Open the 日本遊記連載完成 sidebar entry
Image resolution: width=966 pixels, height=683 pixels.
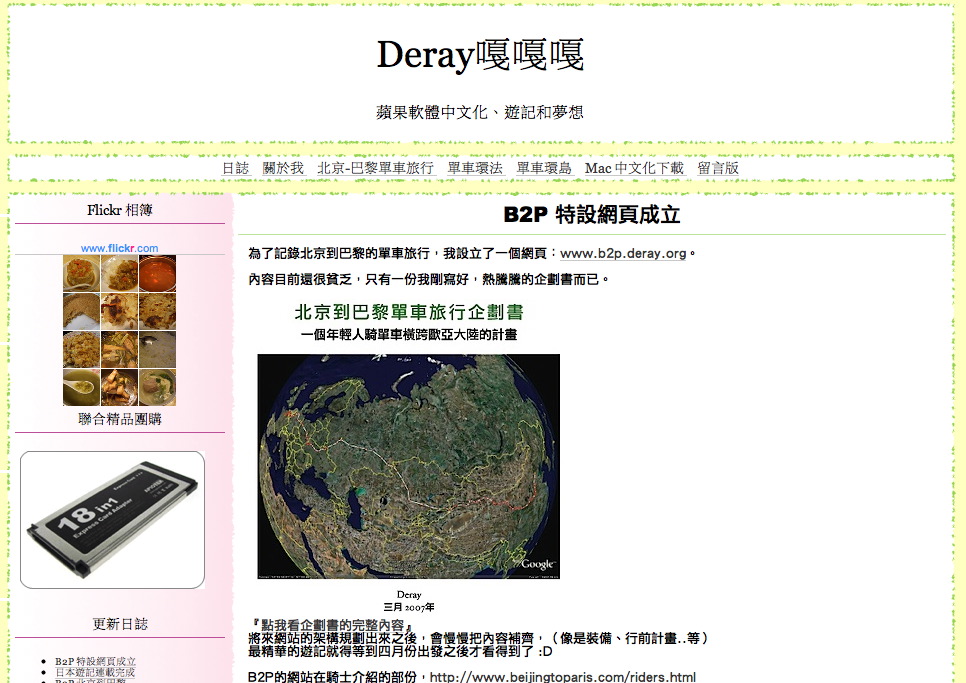[x=95, y=673]
